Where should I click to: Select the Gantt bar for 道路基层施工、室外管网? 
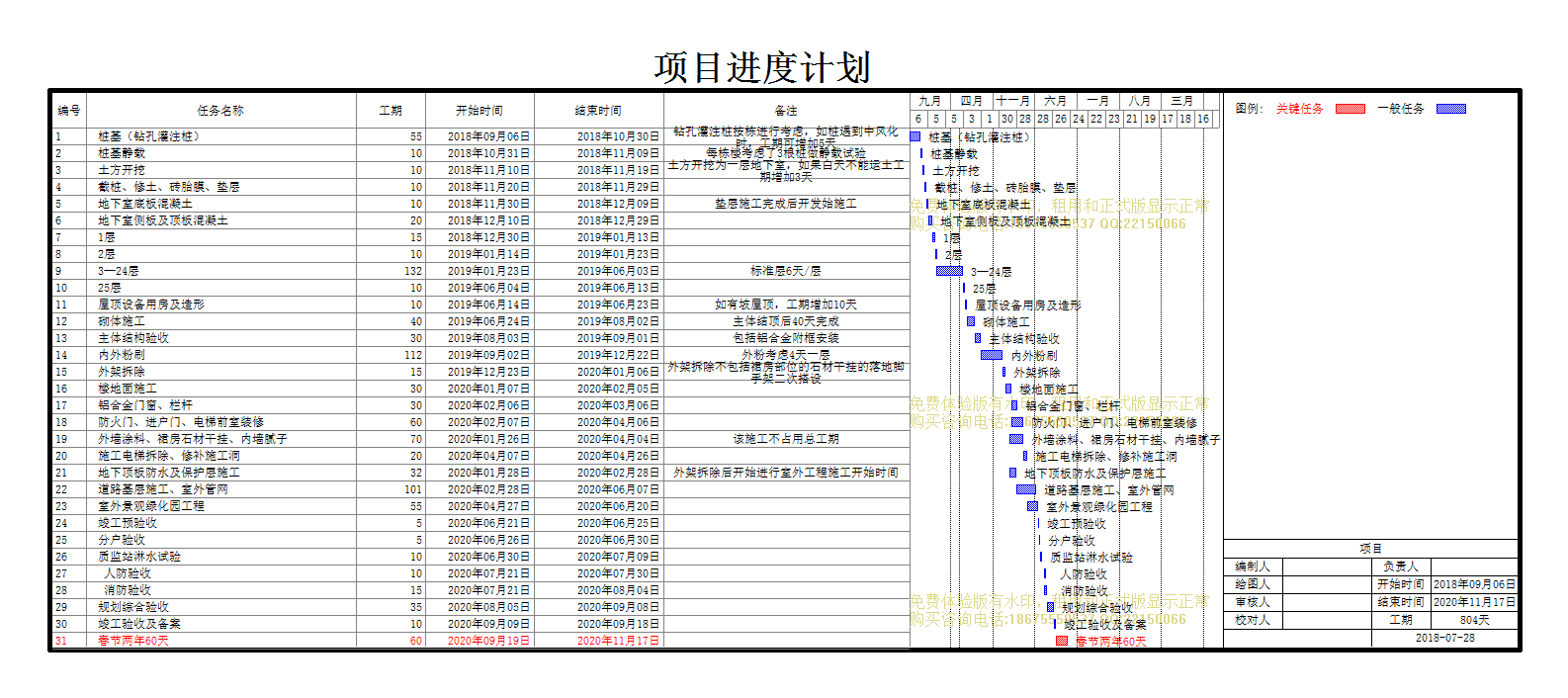1026,489
